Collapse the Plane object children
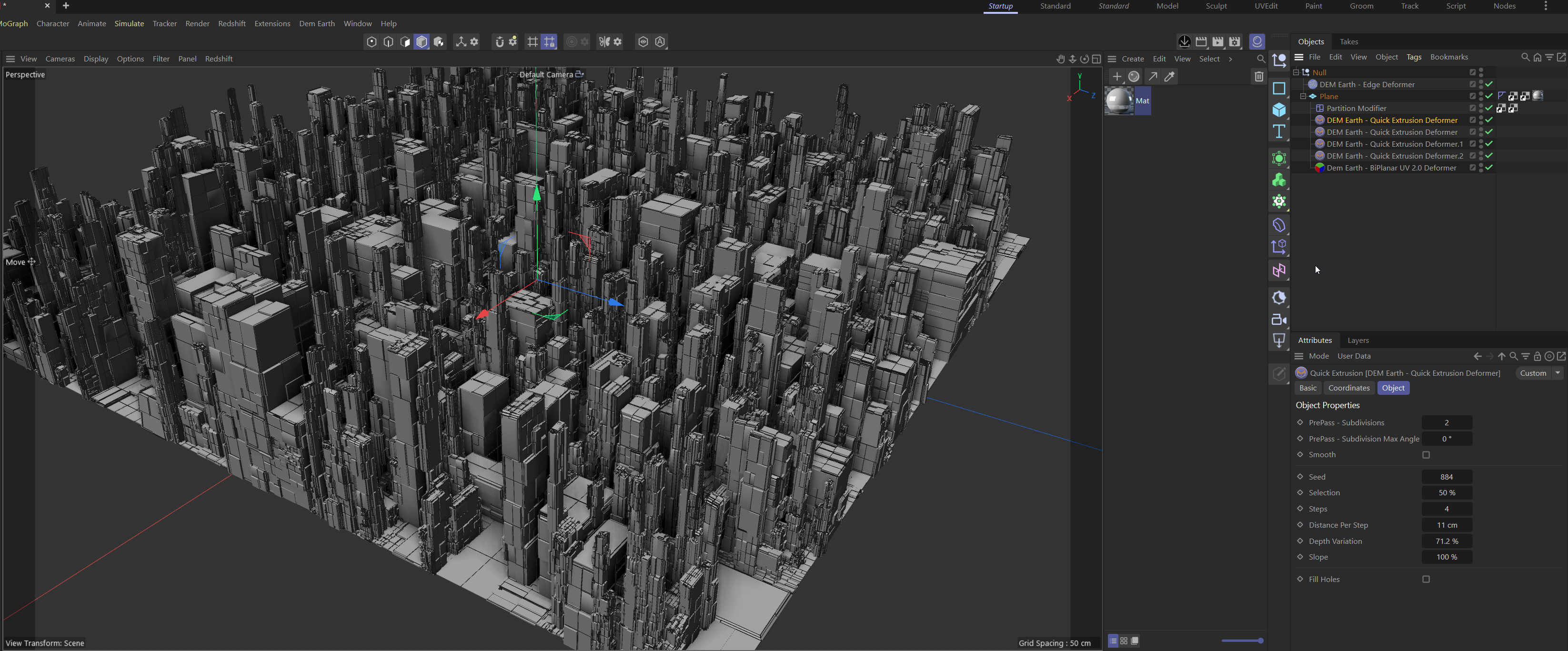This screenshot has height=651, width=1568. coord(1303,96)
